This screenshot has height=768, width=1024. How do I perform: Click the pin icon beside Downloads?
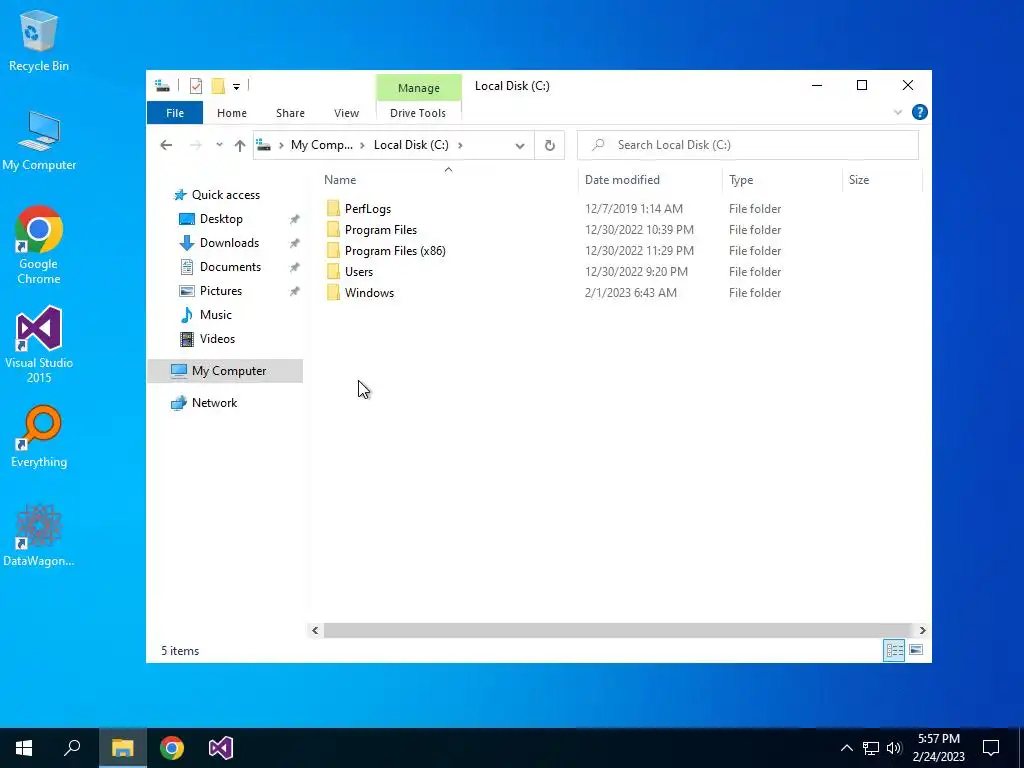click(x=295, y=244)
